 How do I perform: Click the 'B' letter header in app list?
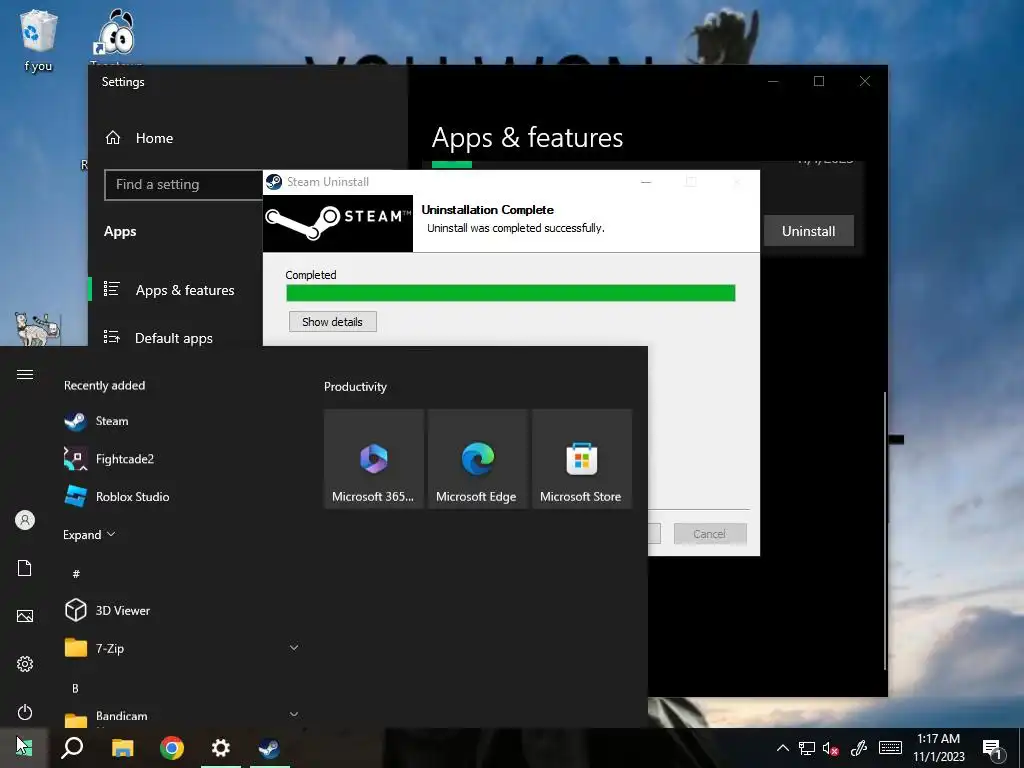click(x=75, y=688)
